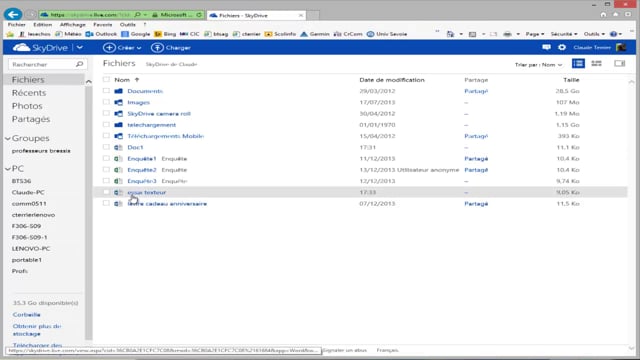Click the Documents folder icon
This screenshot has height=360, width=640.
[118, 91]
